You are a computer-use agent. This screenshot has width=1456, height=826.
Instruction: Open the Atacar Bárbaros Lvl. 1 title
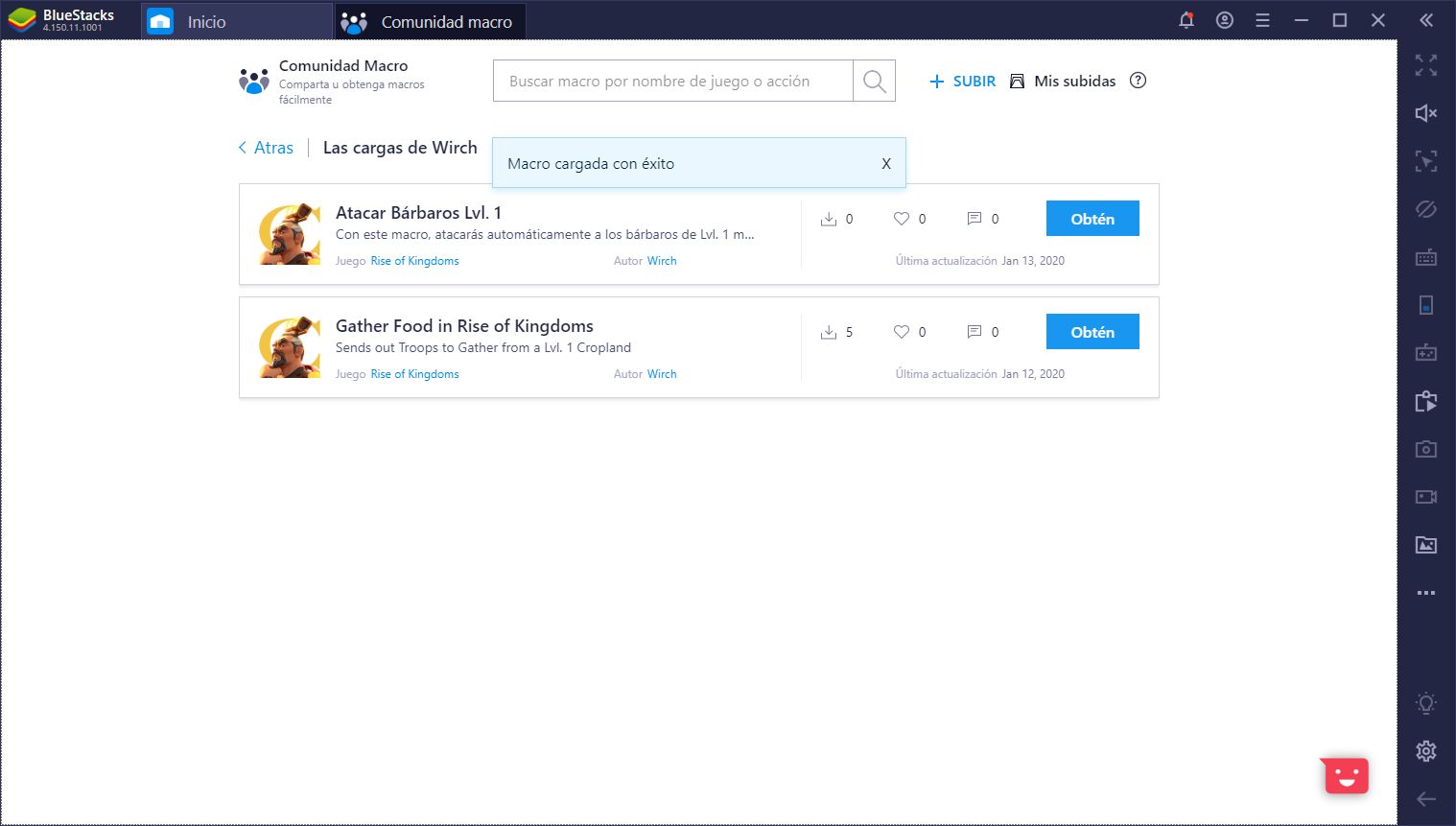418,213
